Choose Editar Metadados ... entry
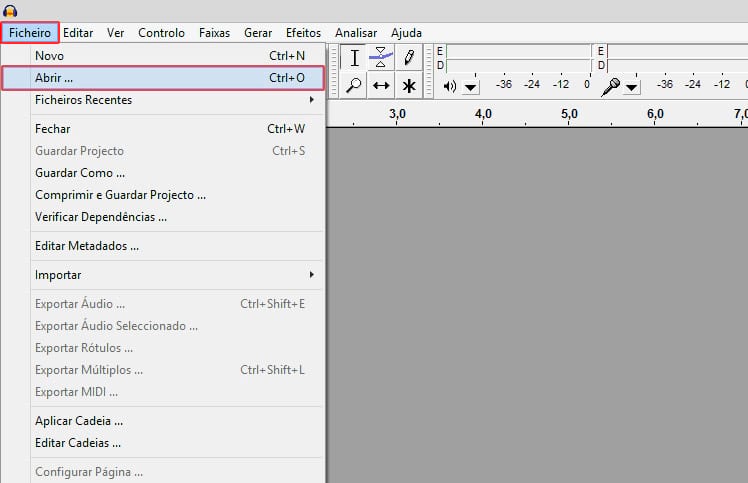748x483 pixels. click(163, 246)
